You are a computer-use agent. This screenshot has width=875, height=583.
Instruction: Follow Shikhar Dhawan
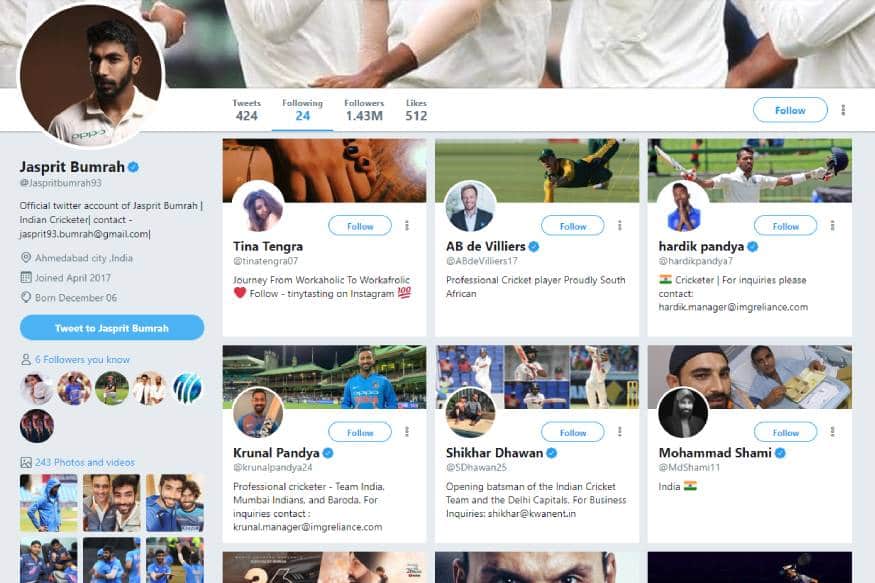pos(573,432)
